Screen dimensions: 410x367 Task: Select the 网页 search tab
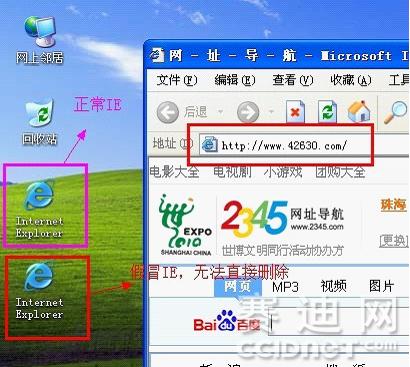tap(238, 286)
